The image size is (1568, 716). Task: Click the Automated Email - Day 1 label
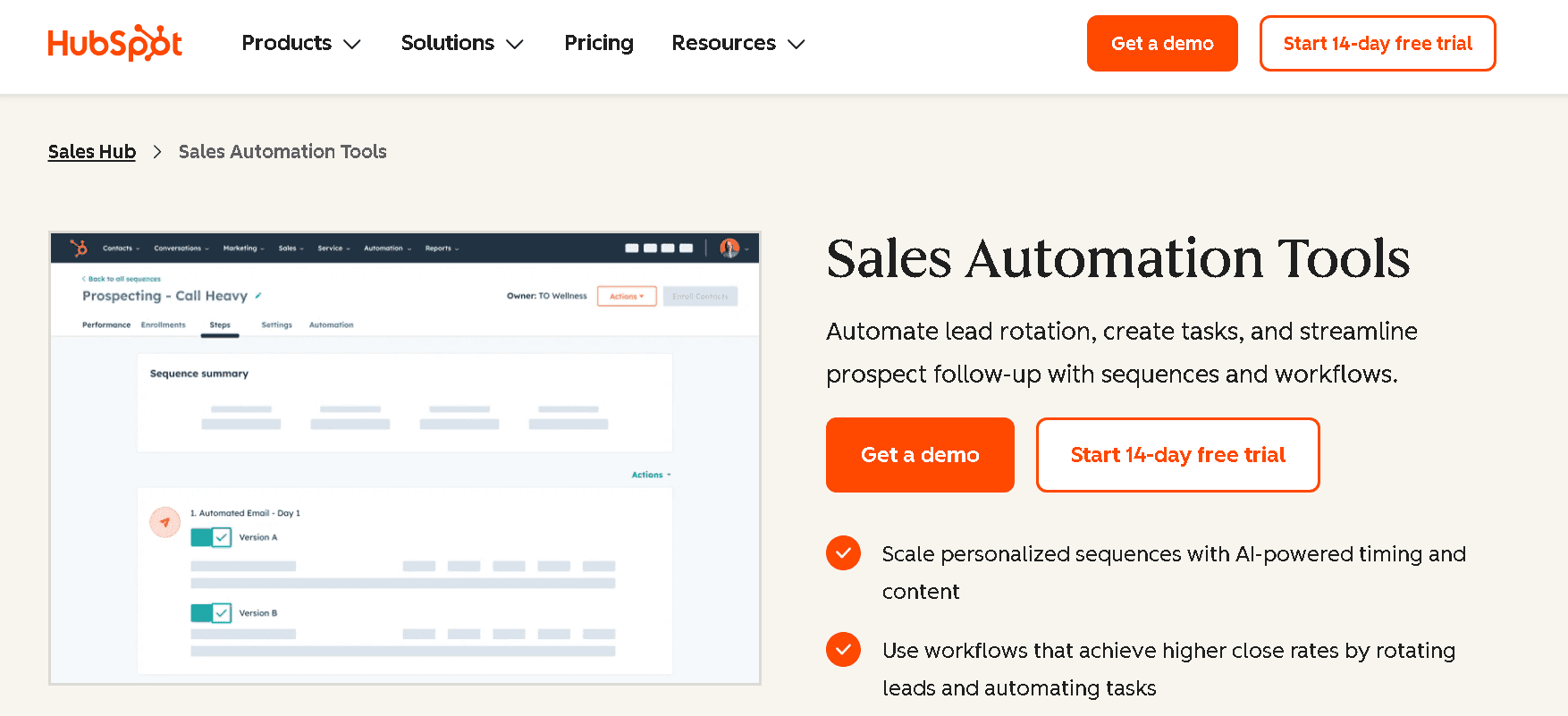click(245, 513)
